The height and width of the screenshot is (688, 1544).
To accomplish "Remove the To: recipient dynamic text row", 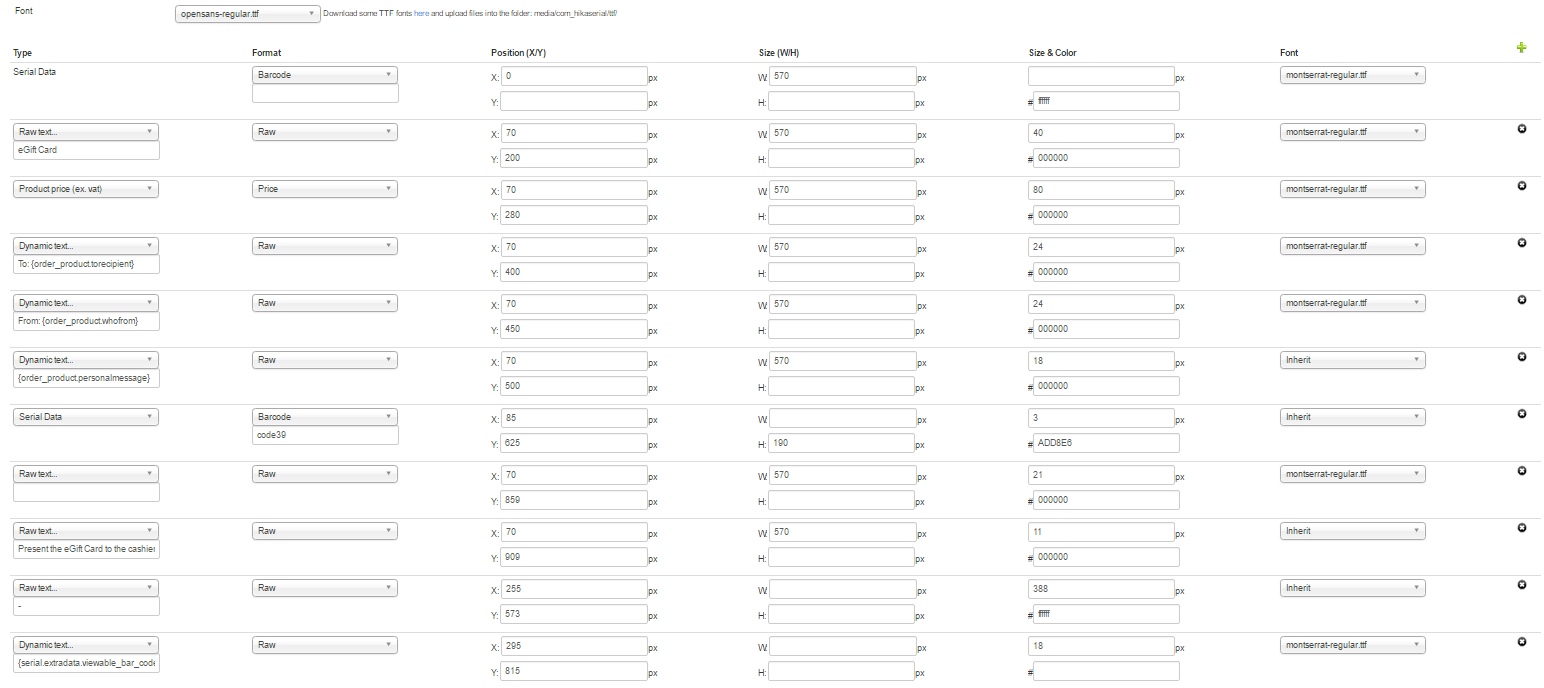I will [x=1521, y=243].
